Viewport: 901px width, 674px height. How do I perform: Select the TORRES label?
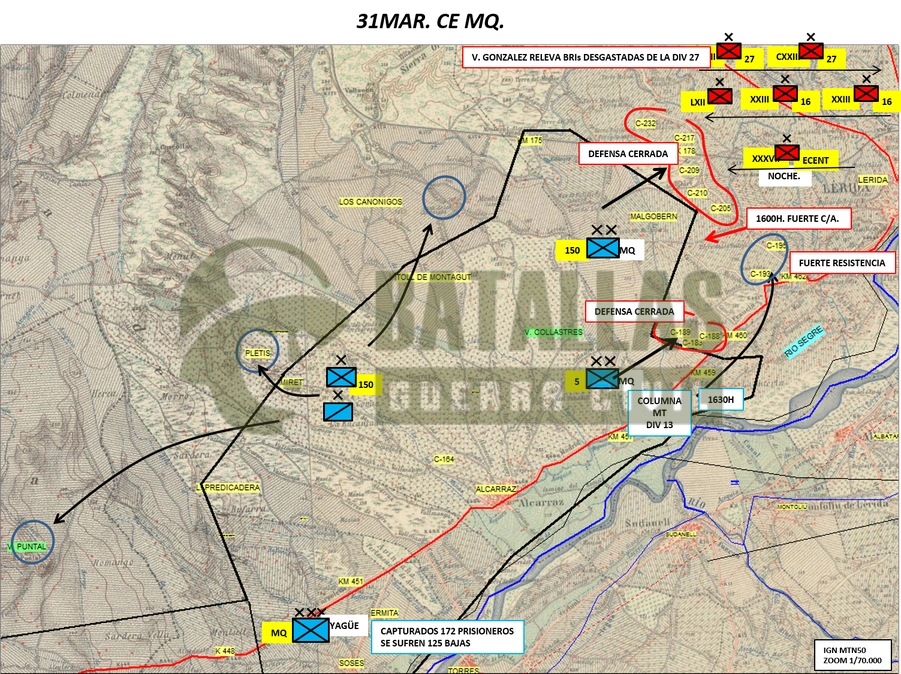pos(463,671)
